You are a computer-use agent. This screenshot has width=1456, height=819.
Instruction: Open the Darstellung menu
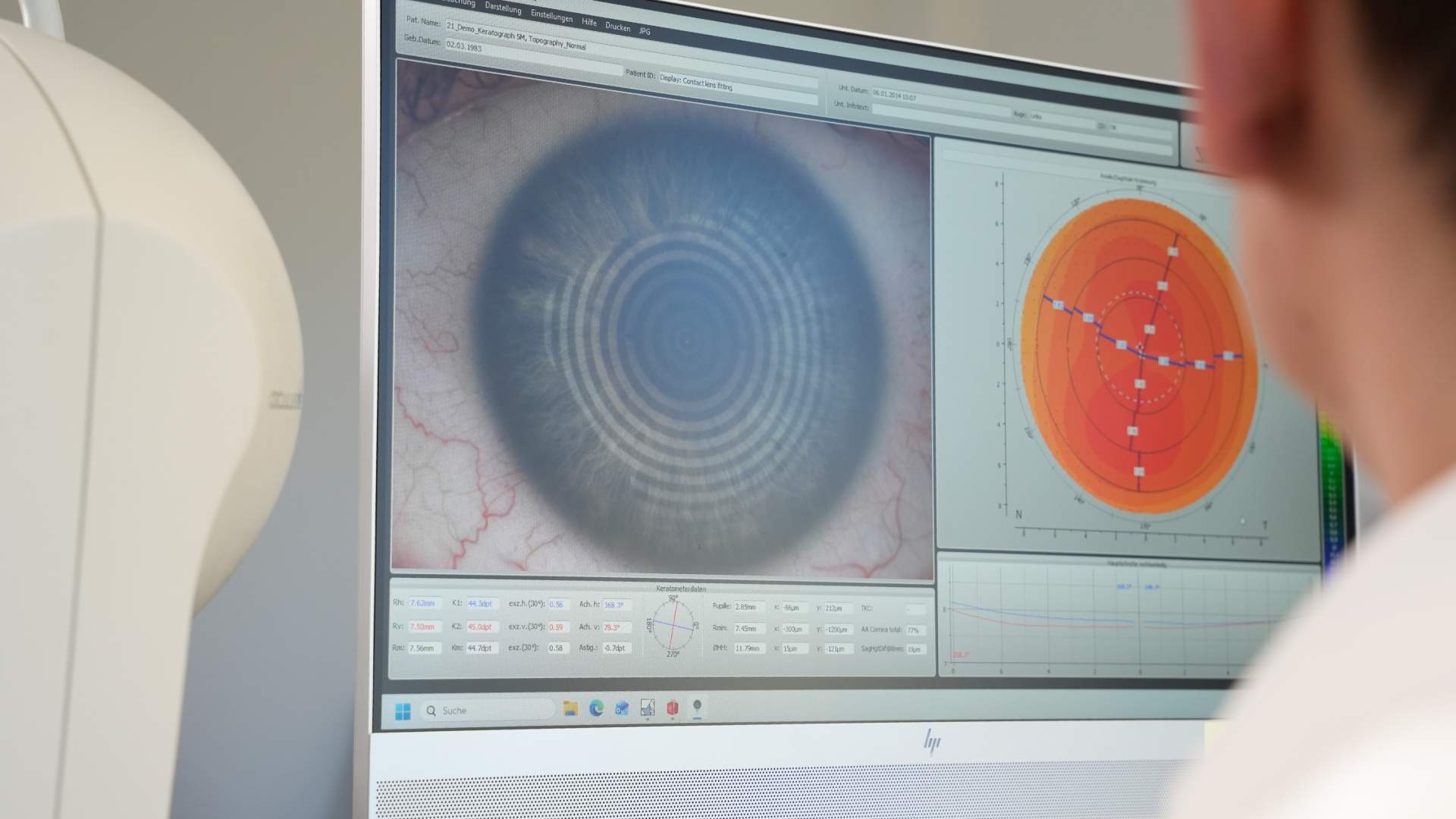click(503, 8)
